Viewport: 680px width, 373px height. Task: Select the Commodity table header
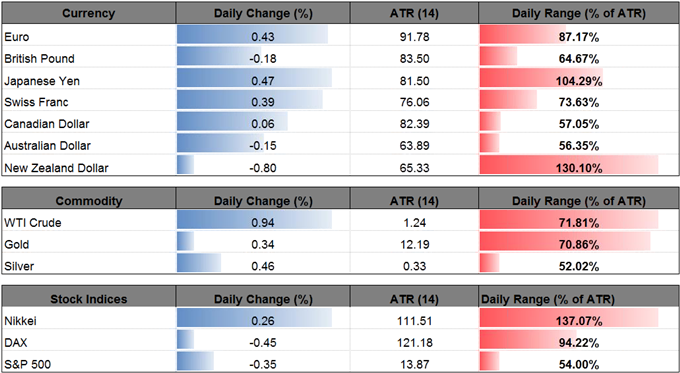point(88,201)
